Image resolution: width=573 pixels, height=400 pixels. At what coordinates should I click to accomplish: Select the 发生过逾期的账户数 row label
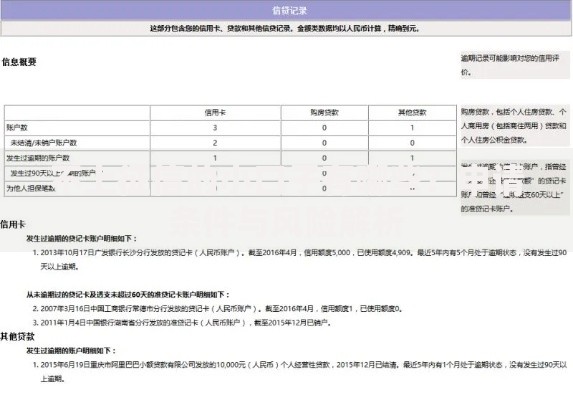(x=38, y=158)
